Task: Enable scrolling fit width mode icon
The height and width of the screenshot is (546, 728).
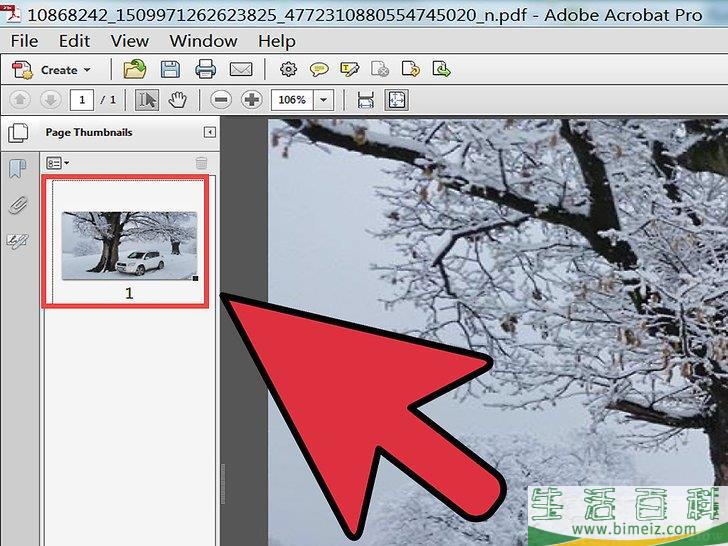Action: coord(366,100)
